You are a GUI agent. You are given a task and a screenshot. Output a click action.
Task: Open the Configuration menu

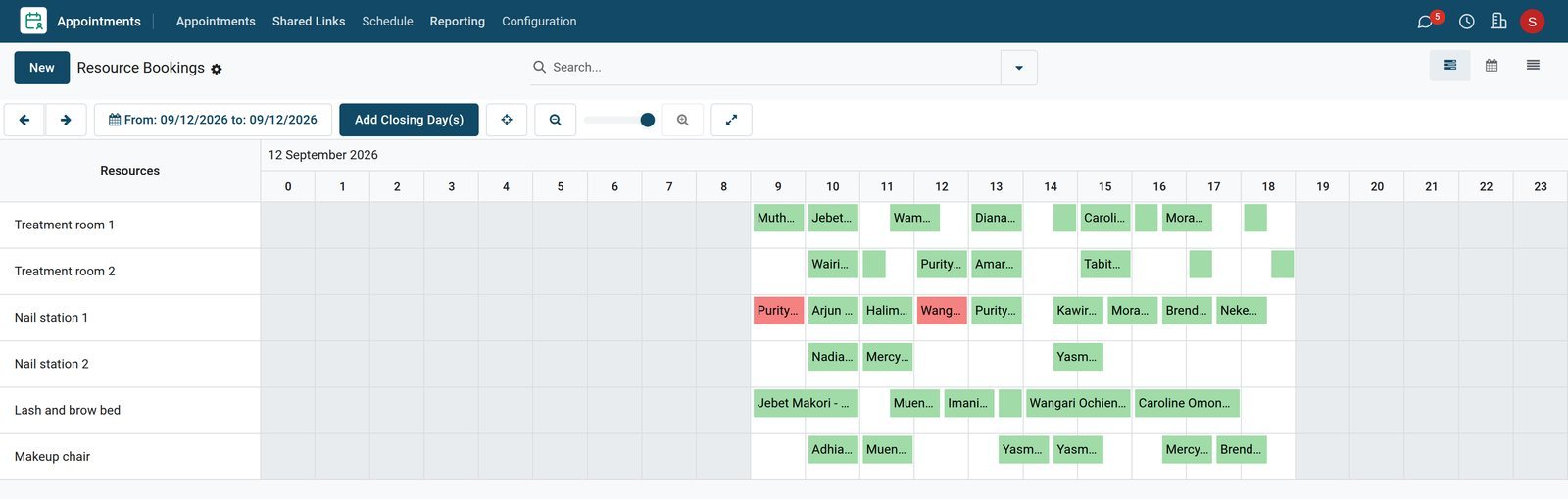(539, 21)
